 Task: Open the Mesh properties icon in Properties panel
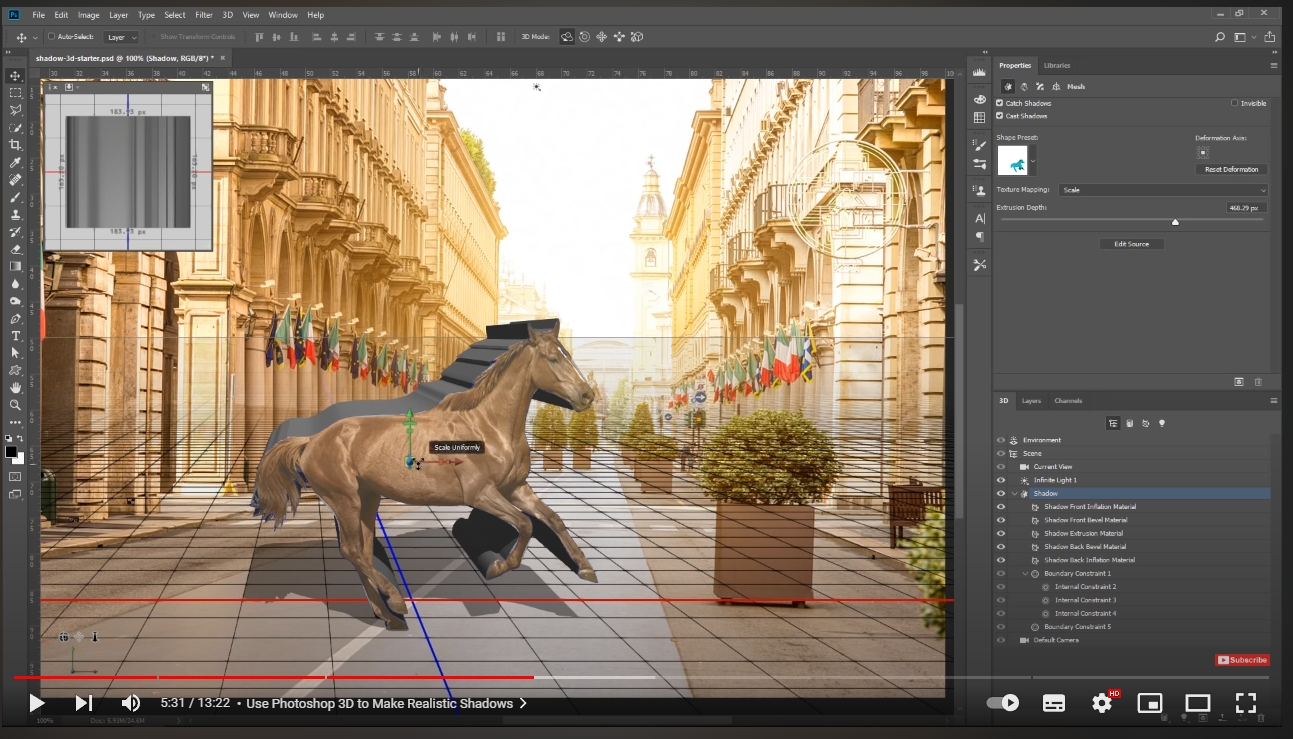1008,86
